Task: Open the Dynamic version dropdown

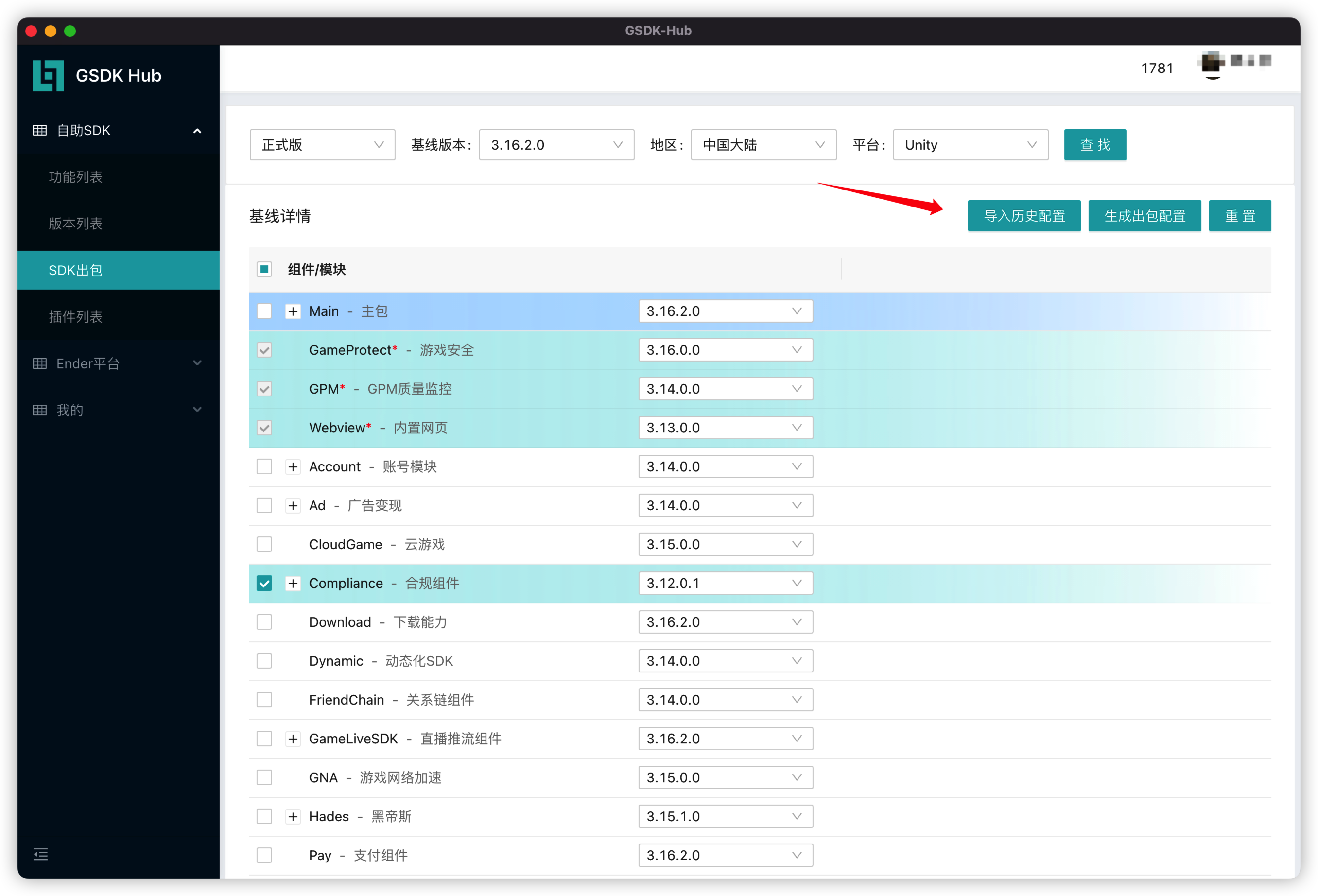Action: click(725, 661)
